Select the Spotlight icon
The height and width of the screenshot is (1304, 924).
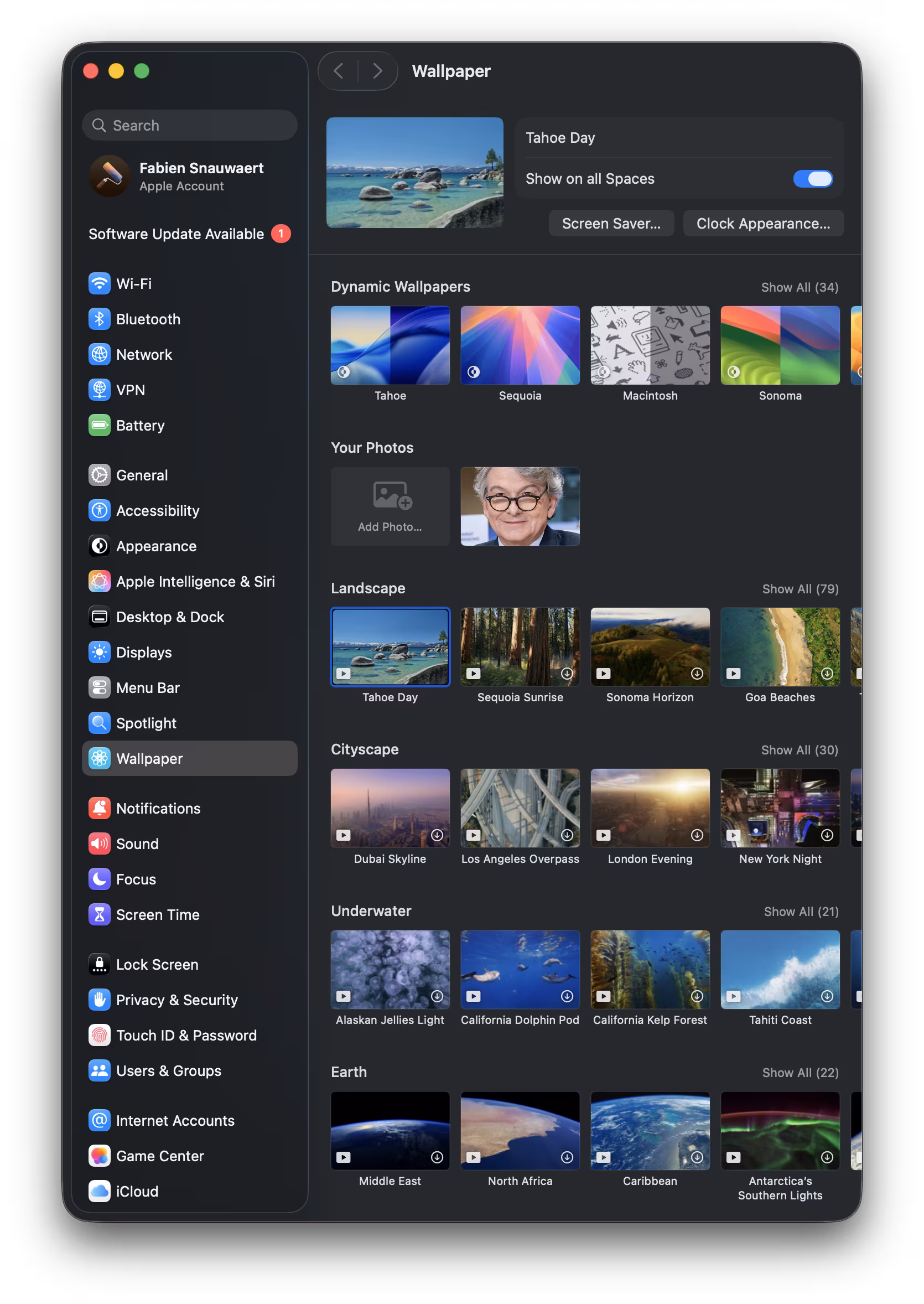[x=100, y=723]
